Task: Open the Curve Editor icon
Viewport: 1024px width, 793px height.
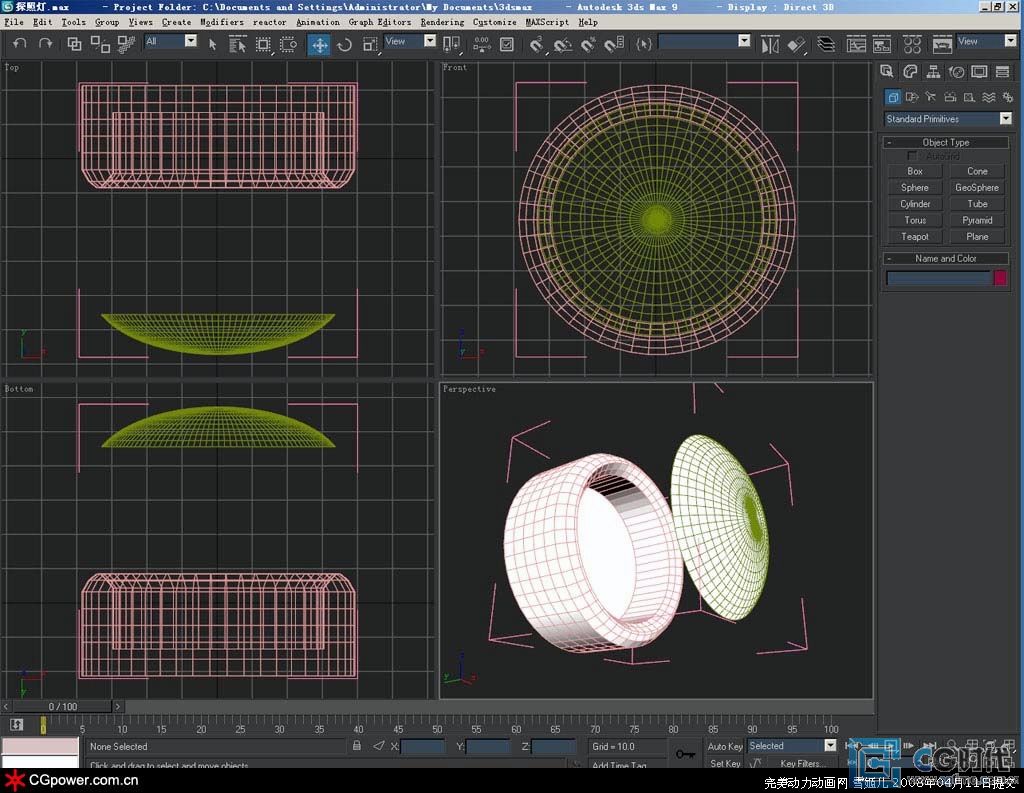Action: pyautogui.click(x=856, y=44)
